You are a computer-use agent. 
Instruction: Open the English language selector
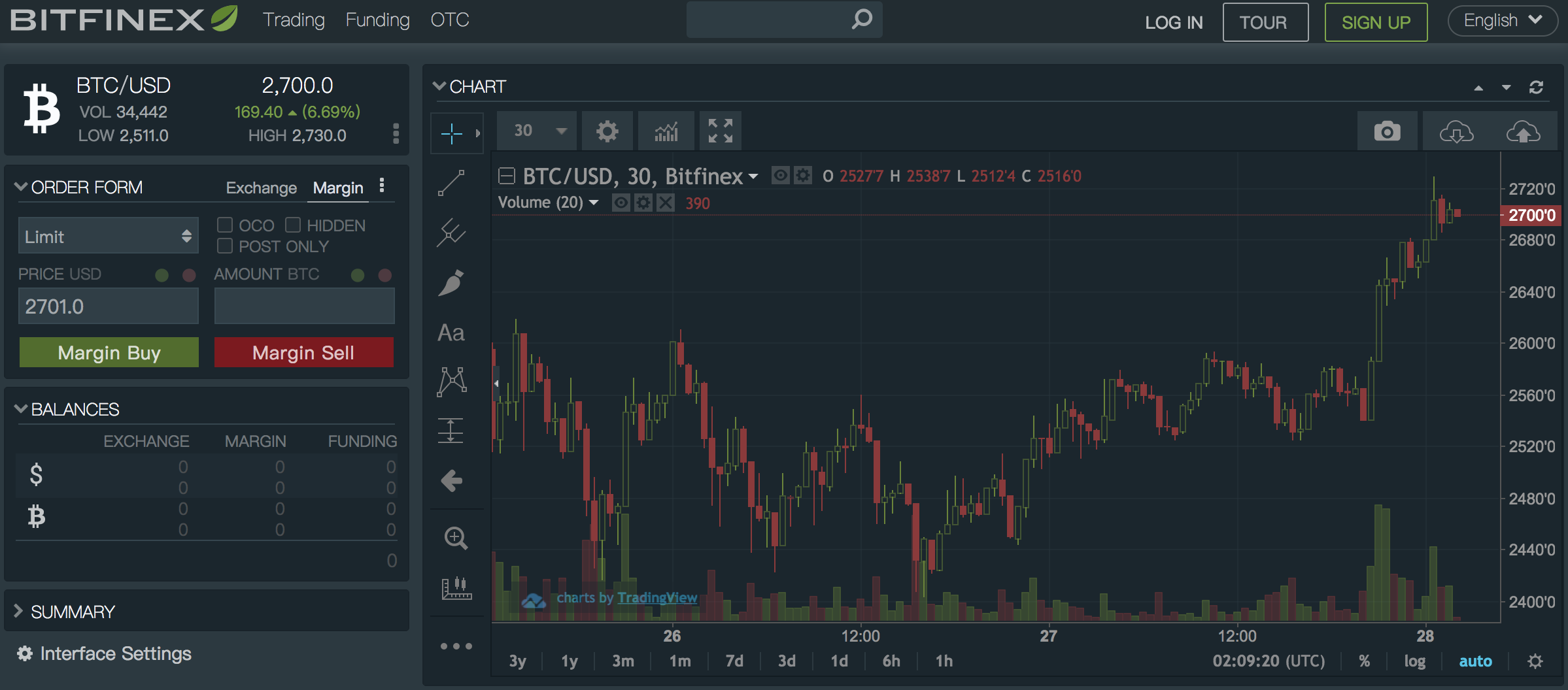click(x=1502, y=21)
